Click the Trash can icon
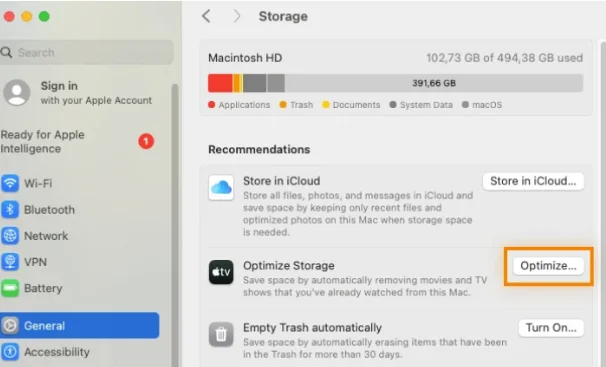 pos(221,334)
